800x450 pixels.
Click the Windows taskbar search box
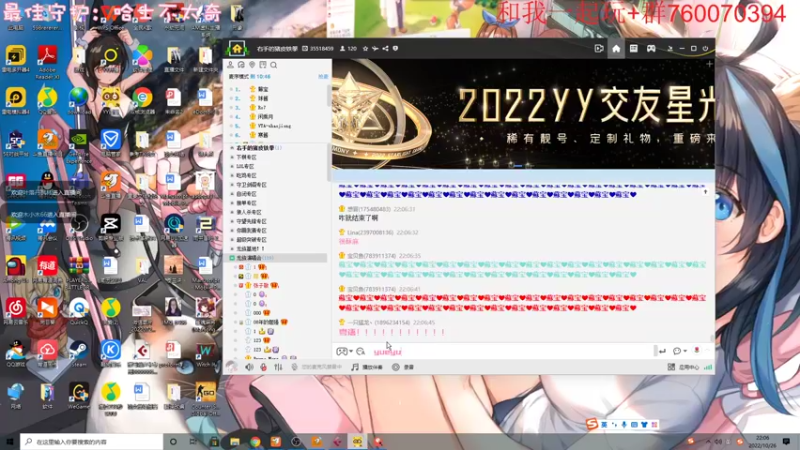(x=92, y=441)
